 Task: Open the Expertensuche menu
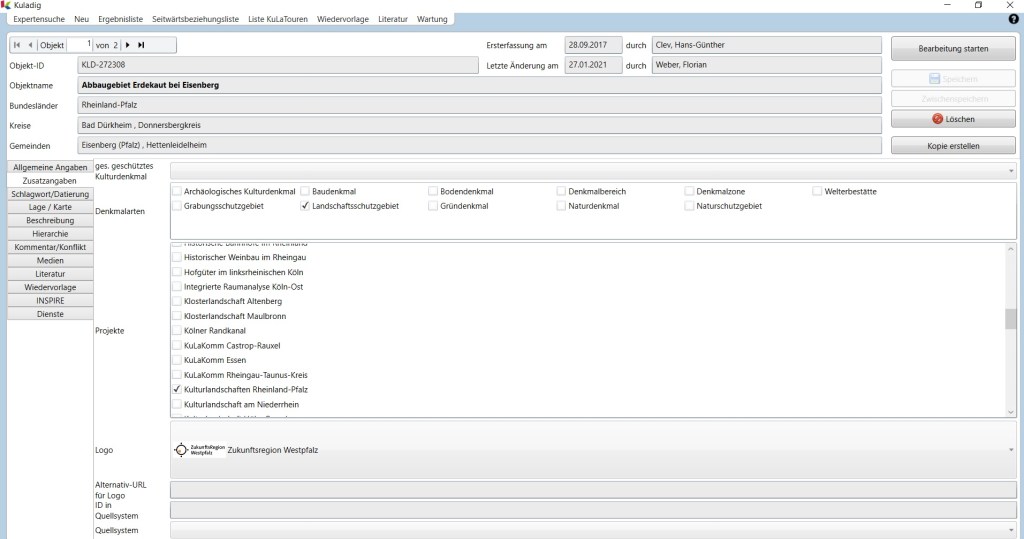[x=38, y=19]
